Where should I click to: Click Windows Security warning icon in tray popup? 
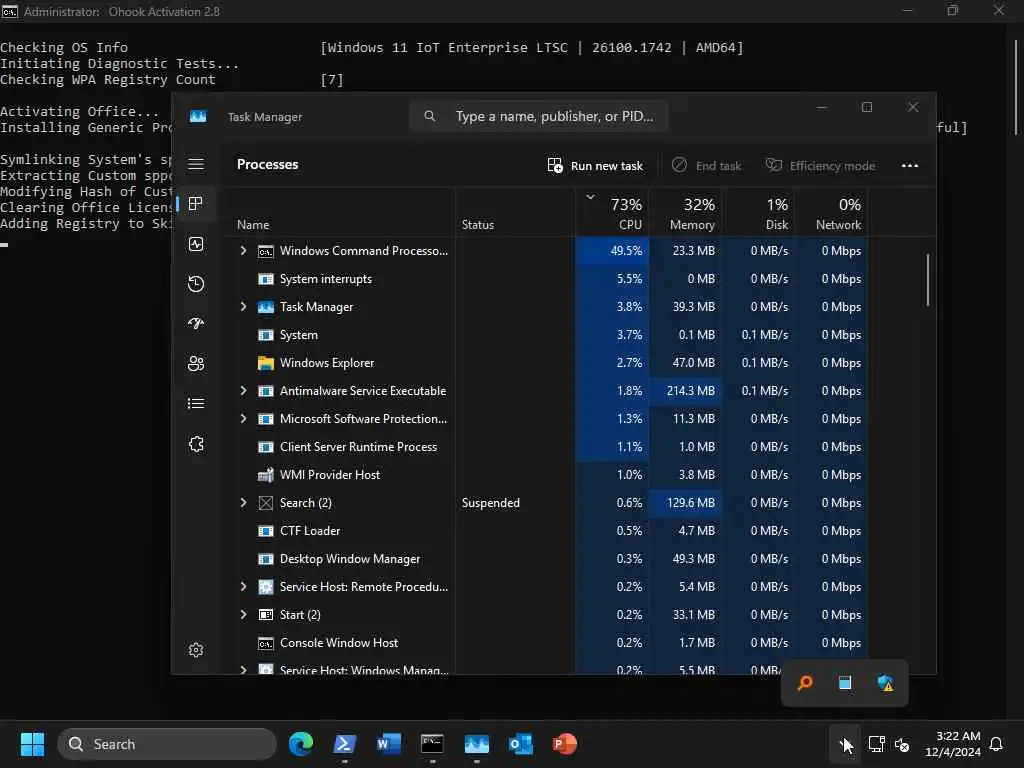click(885, 683)
